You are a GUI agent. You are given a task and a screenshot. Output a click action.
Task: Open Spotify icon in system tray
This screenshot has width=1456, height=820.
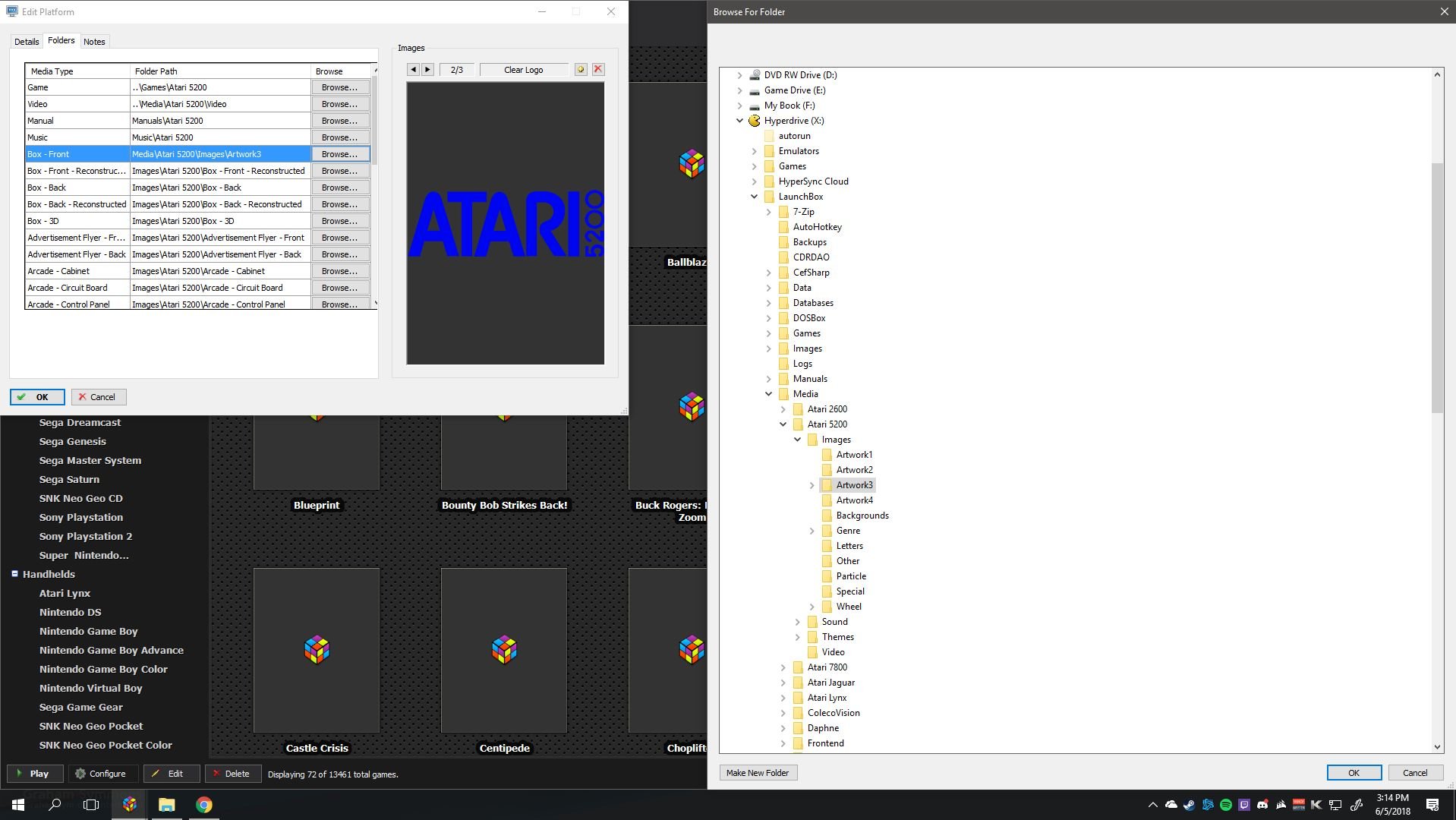click(x=1226, y=805)
